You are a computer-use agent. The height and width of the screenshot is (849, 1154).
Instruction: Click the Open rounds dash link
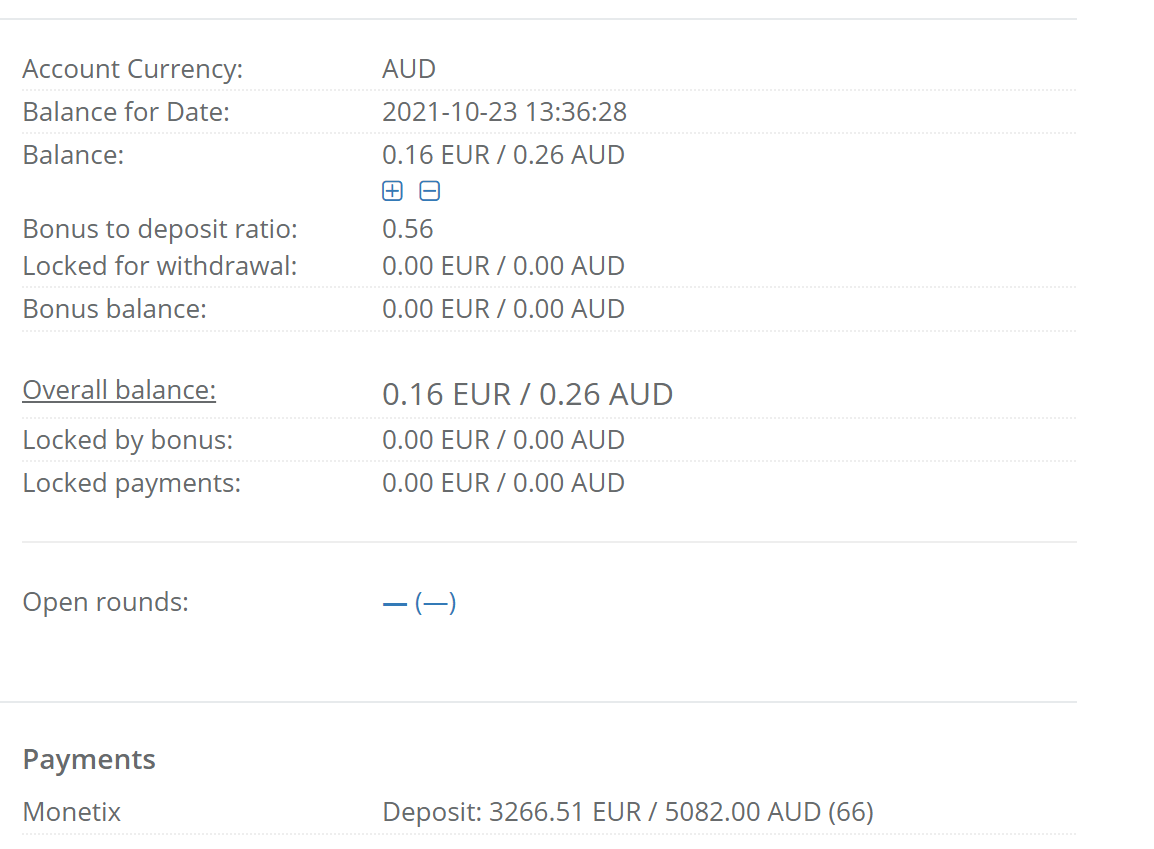[395, 604]
